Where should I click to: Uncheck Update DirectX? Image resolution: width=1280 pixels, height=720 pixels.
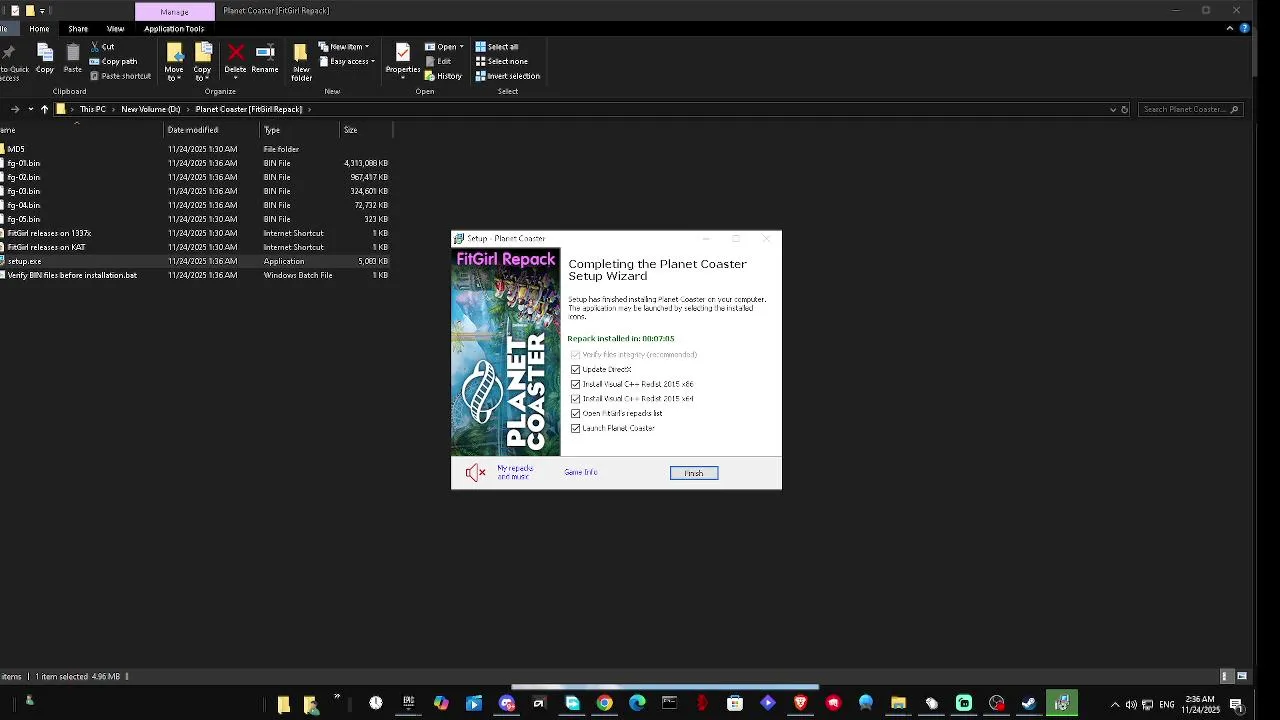click(x=575, y=369)
